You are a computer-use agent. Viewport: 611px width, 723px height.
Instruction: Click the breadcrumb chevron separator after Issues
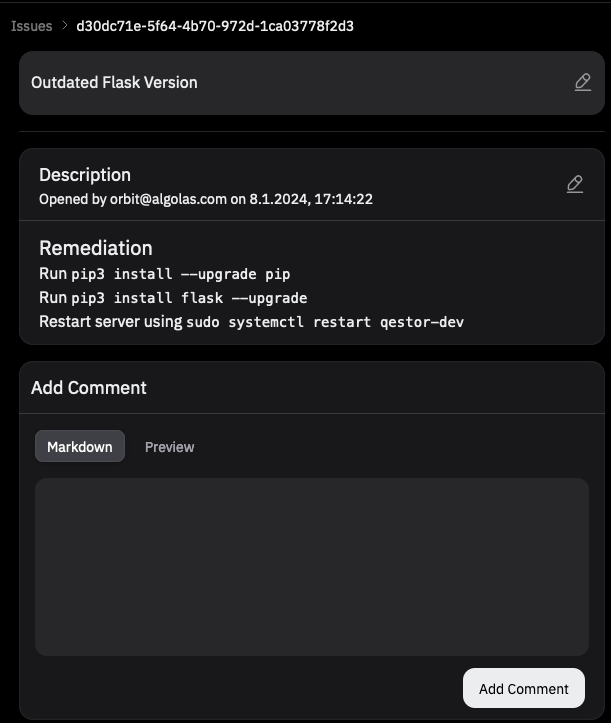coord(64,26)
